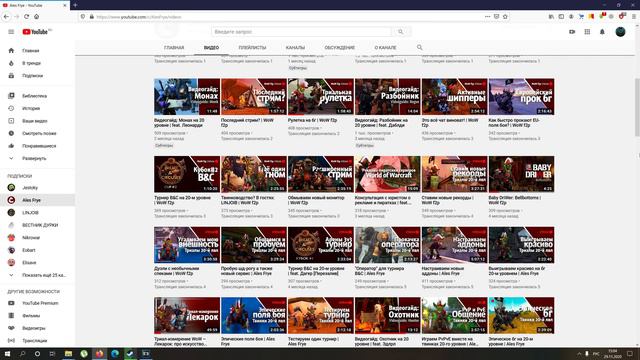Open the notifications bell

pyautogui.click(x=602, y=32)
